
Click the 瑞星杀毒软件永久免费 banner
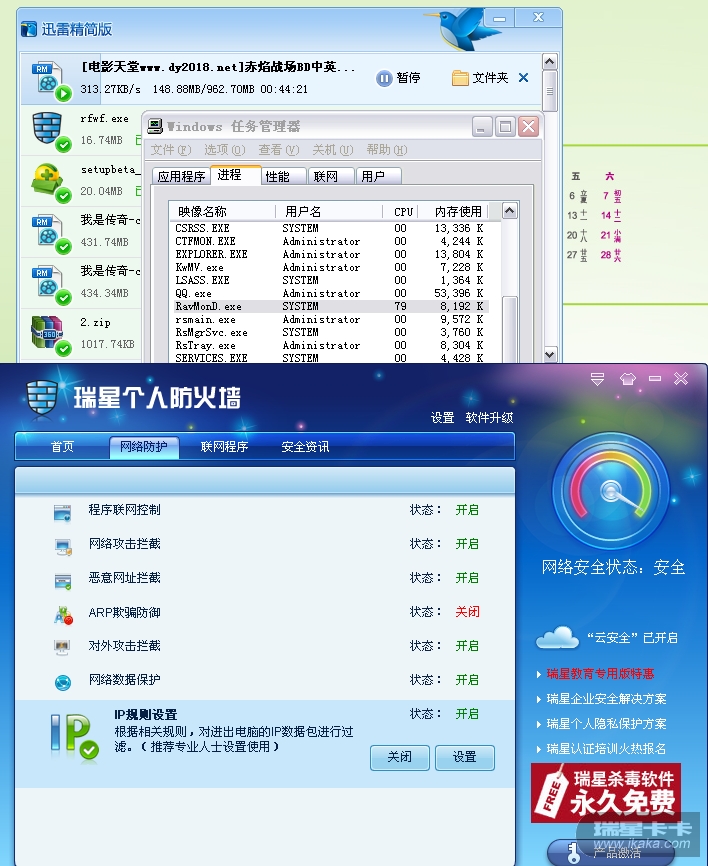pyautogui.click(x=606, y=793)
